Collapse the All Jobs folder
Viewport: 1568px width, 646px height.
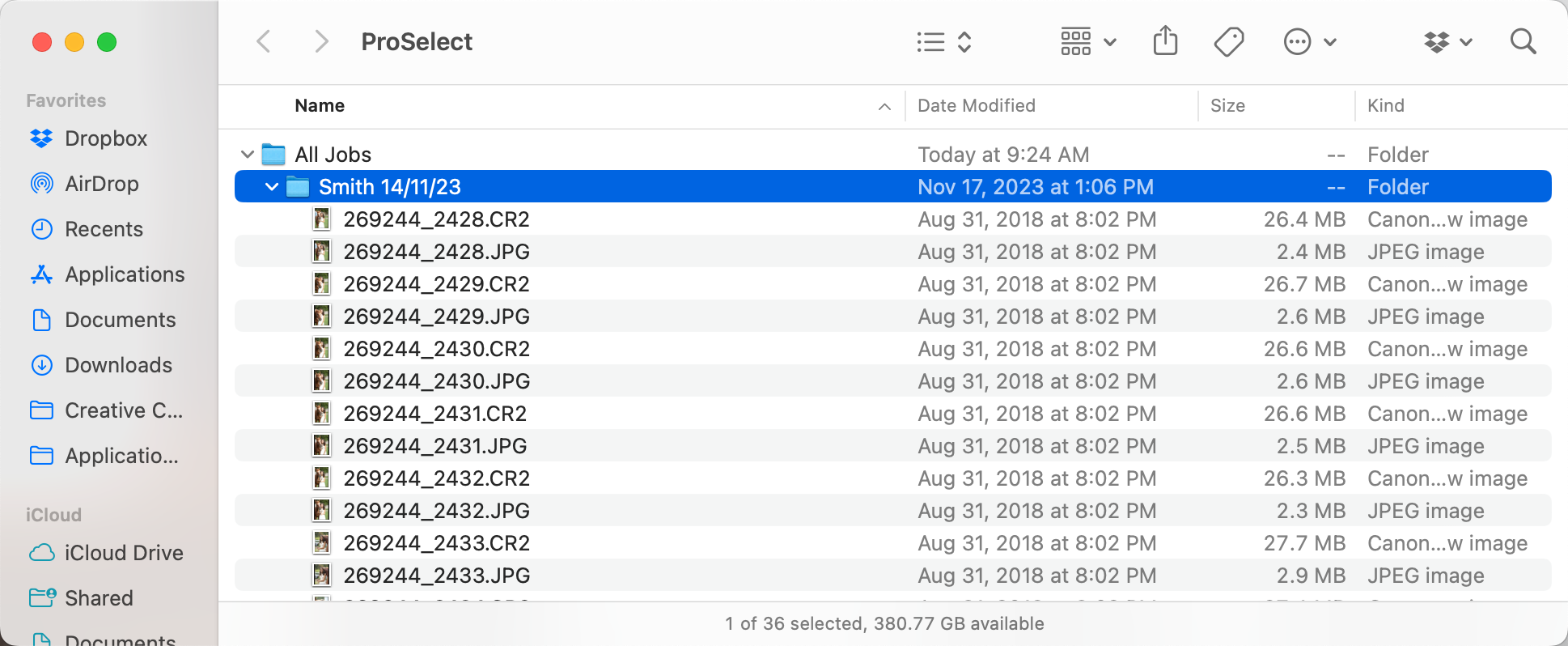point(248,154)
